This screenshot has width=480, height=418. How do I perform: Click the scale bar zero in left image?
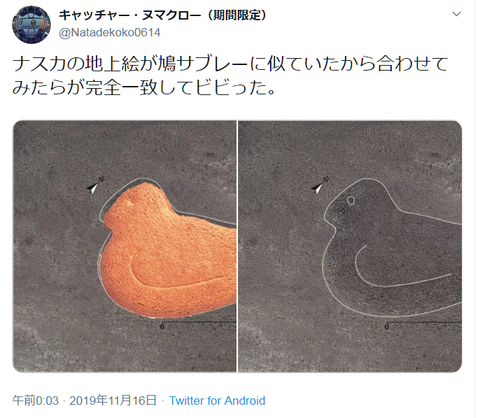click(162, 327)
